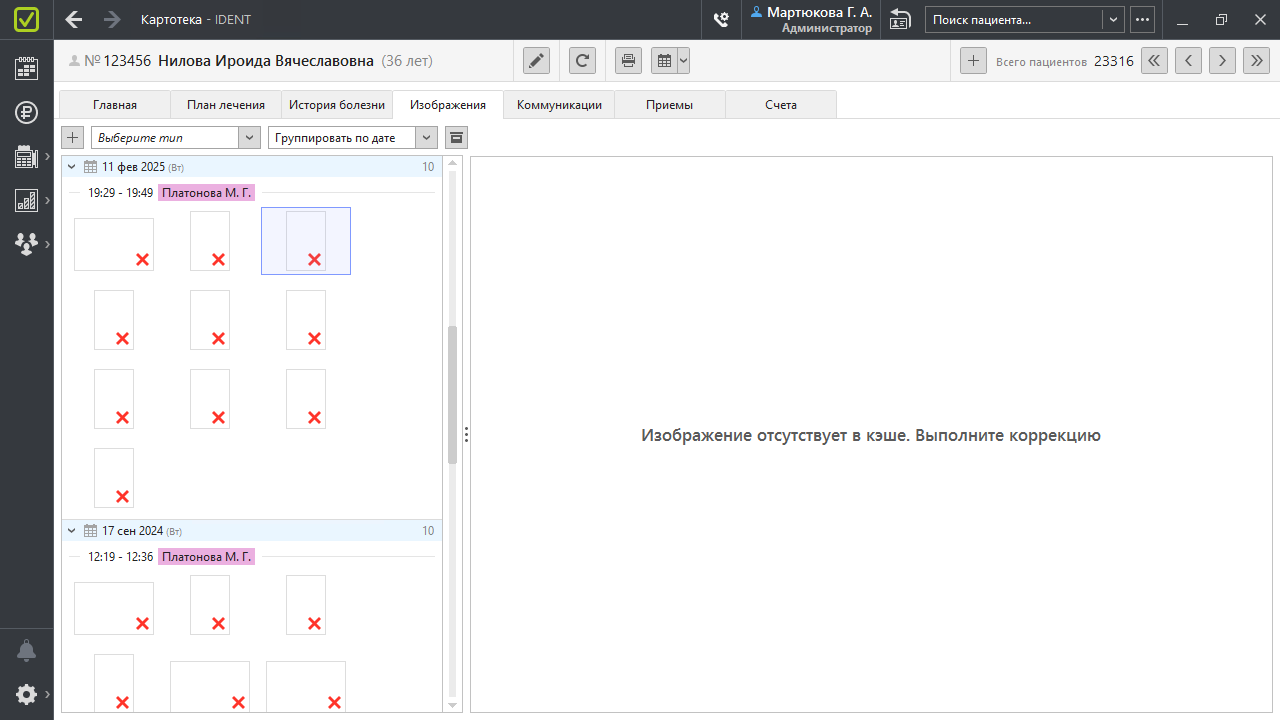Click the add image plus button
1280x720 pixels.
[x=73, y=137]
